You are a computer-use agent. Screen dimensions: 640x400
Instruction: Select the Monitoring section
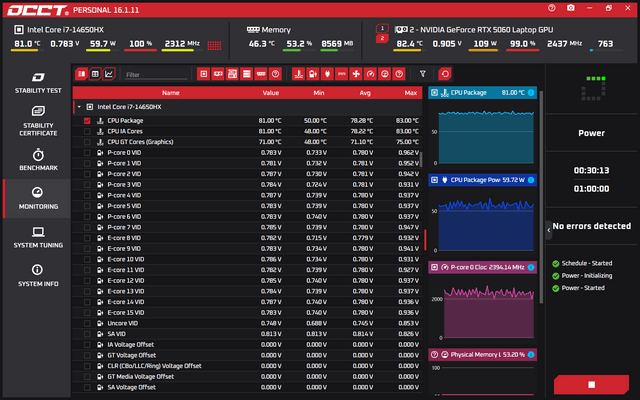pos(38,199)
